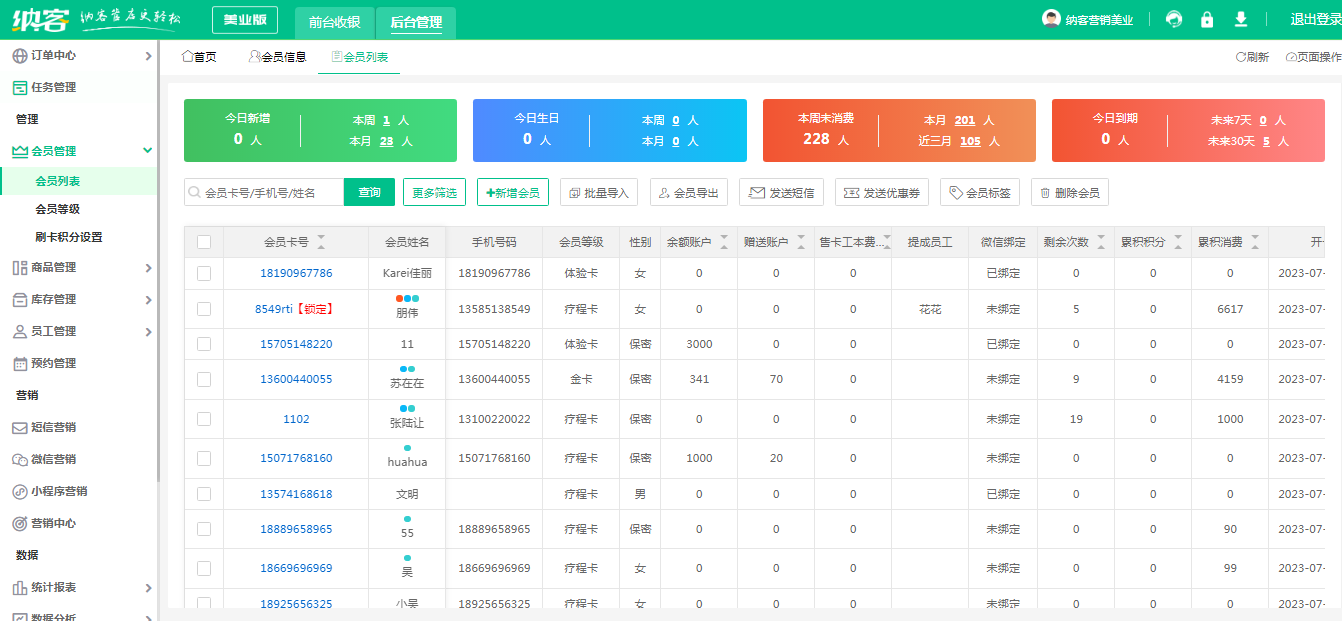The width and height of the screenshot is (1342, 621).
Task: Click the 花花 employee cell
Action: (x=930, y=309)
